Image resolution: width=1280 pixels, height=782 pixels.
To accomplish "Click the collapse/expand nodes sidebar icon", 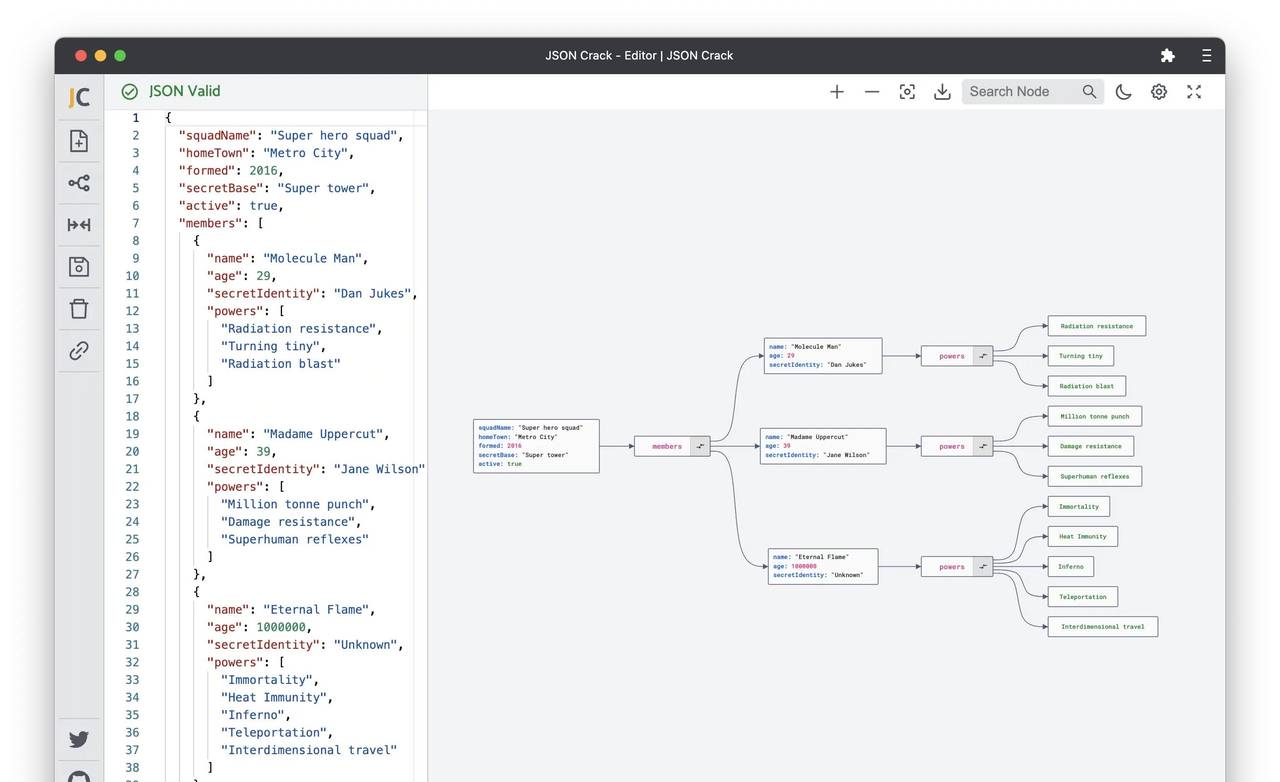I will click(79, 225).
